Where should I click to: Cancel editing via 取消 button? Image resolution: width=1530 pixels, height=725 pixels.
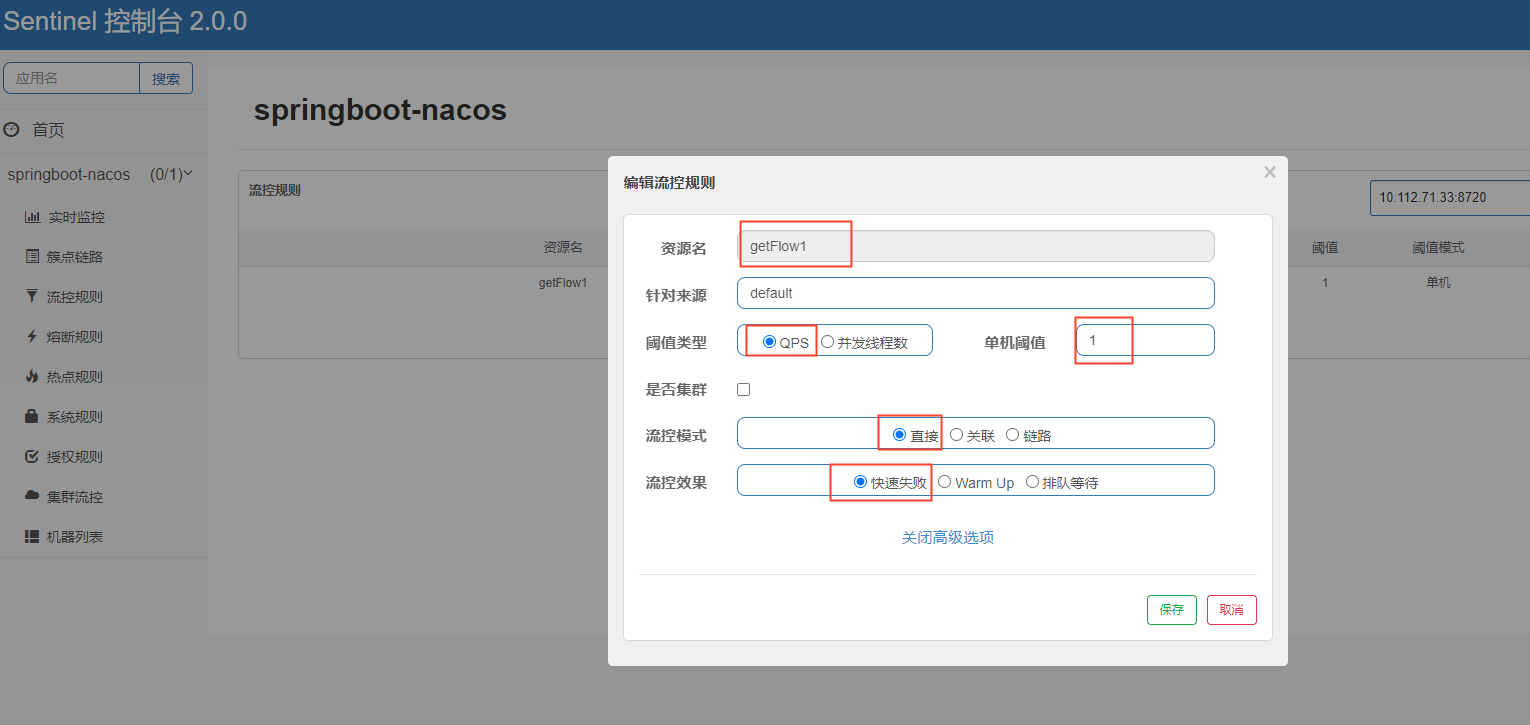coord(1231,609)
